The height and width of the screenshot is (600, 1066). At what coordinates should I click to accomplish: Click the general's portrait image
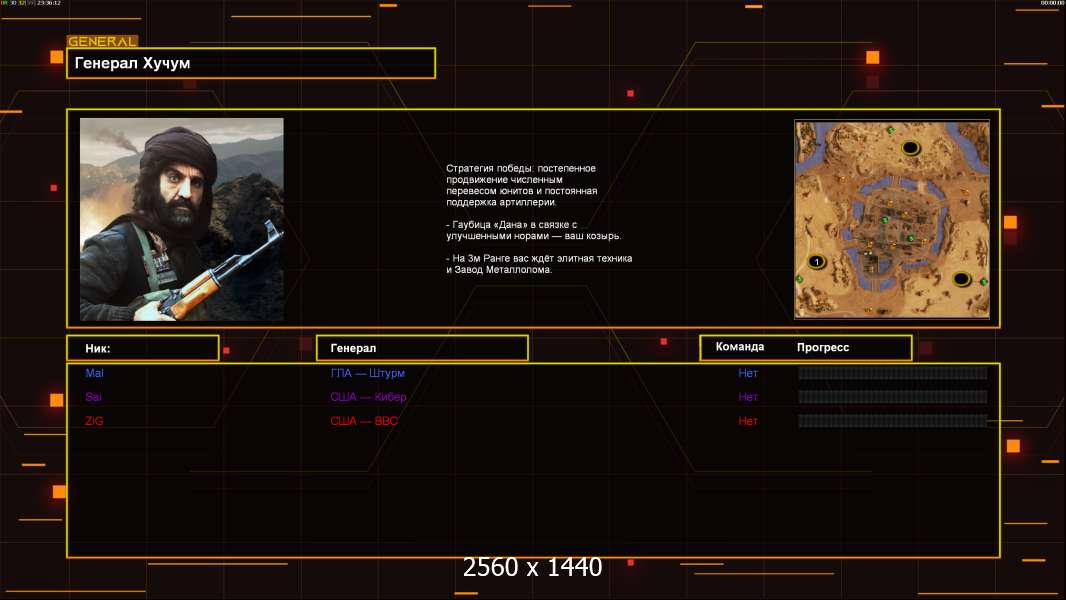point(181,219)
